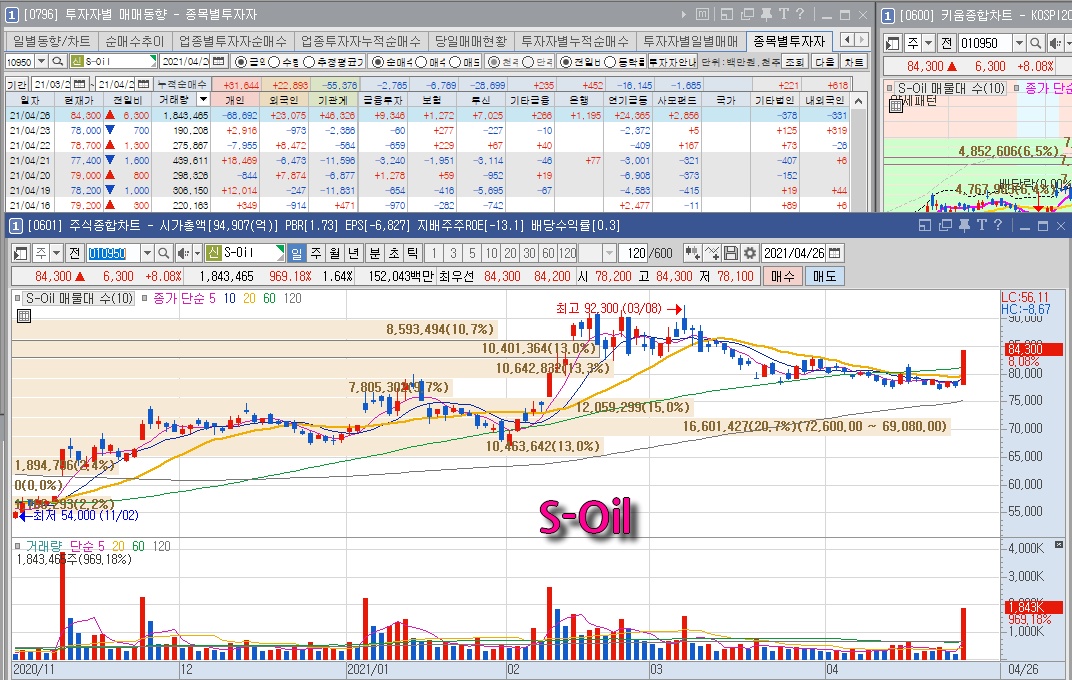Click the 누적순매수 button
1072x680 pixels.
(x=182, y=84)
